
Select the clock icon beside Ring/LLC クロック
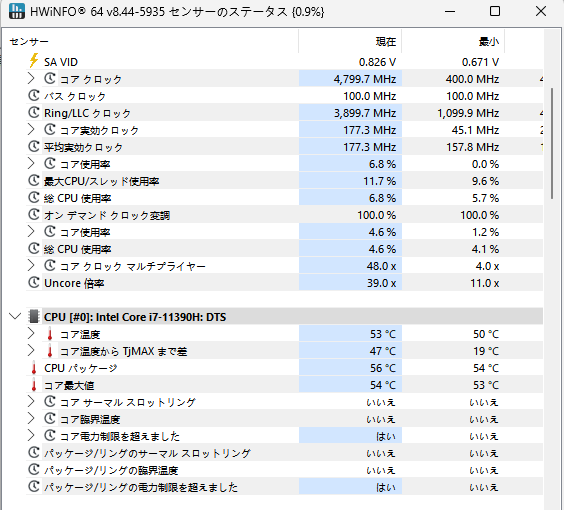[34, 112]
